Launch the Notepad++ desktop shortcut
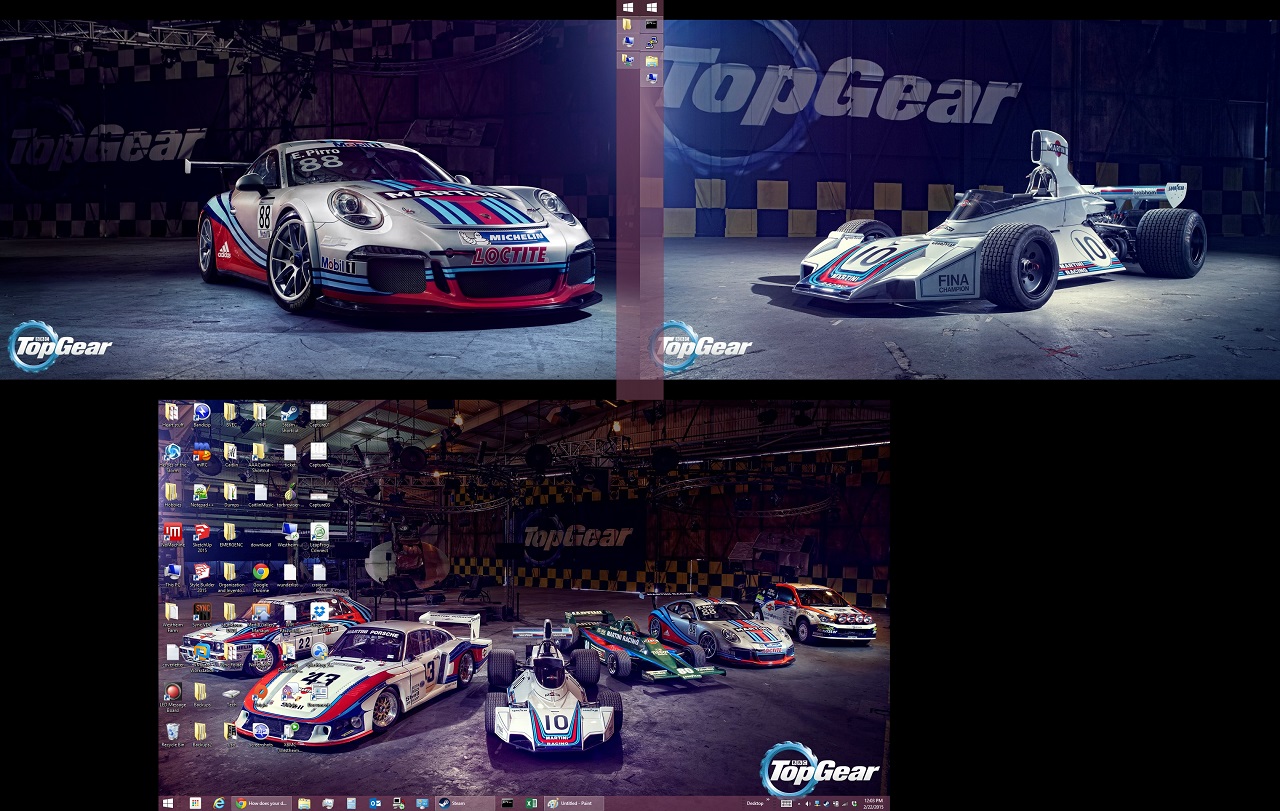Viewport: 1280px width, 811px height. tap(202, 497)
